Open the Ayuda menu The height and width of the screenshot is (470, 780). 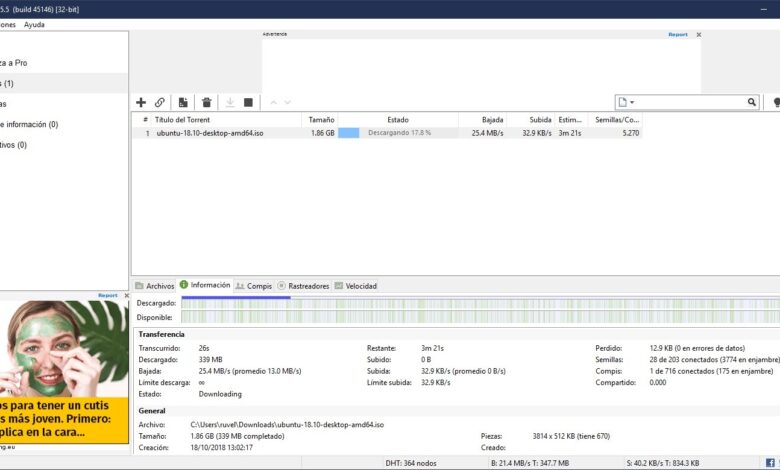(x=34, y=24)
